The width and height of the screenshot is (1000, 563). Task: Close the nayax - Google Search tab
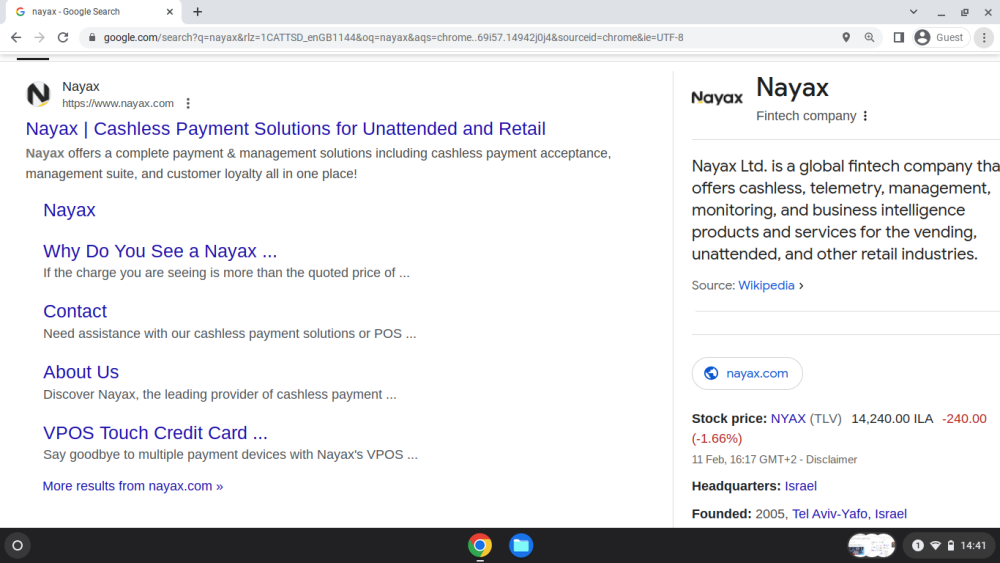pyautogui.click(x=170, y=11)
